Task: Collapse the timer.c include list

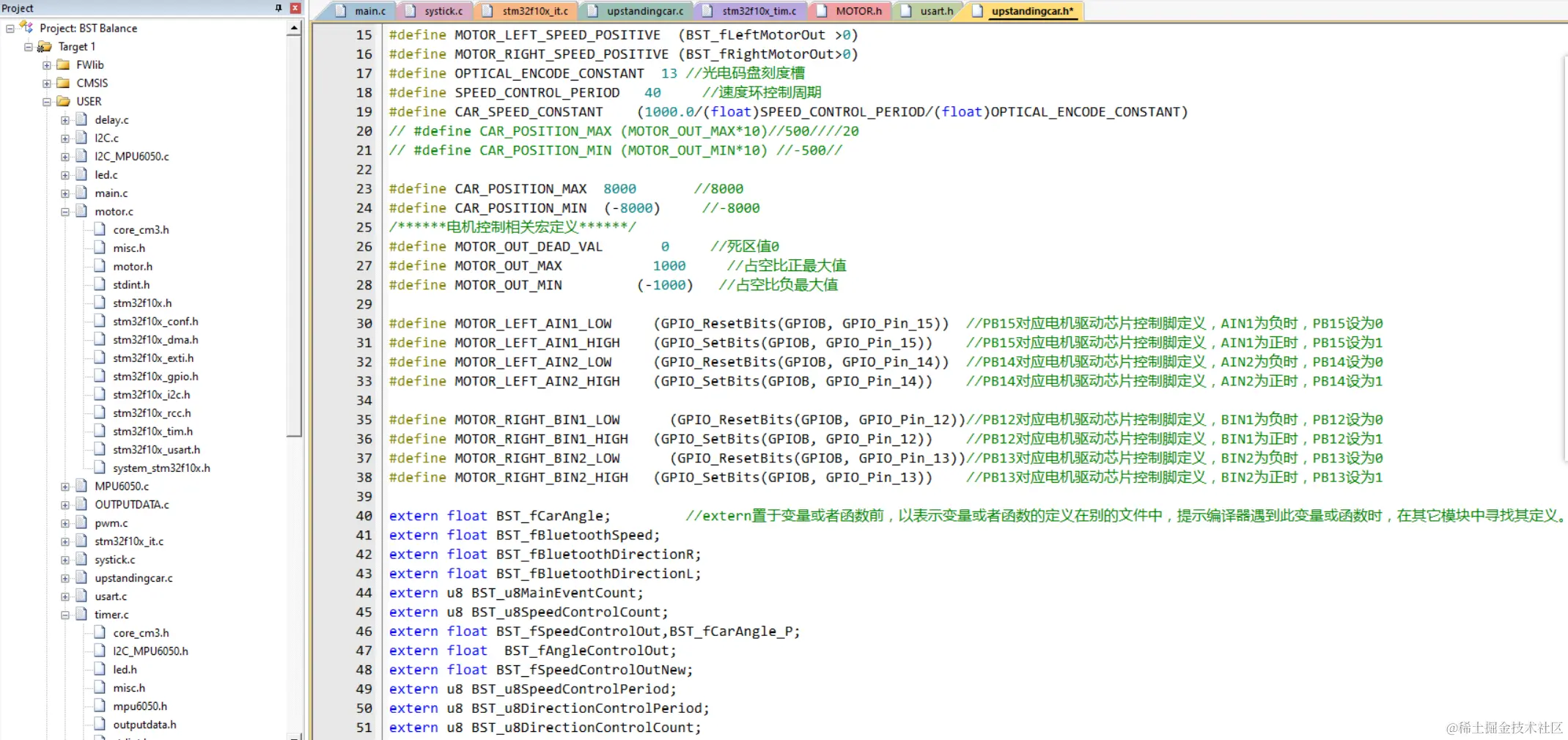Action: click(x=65, y=615)
